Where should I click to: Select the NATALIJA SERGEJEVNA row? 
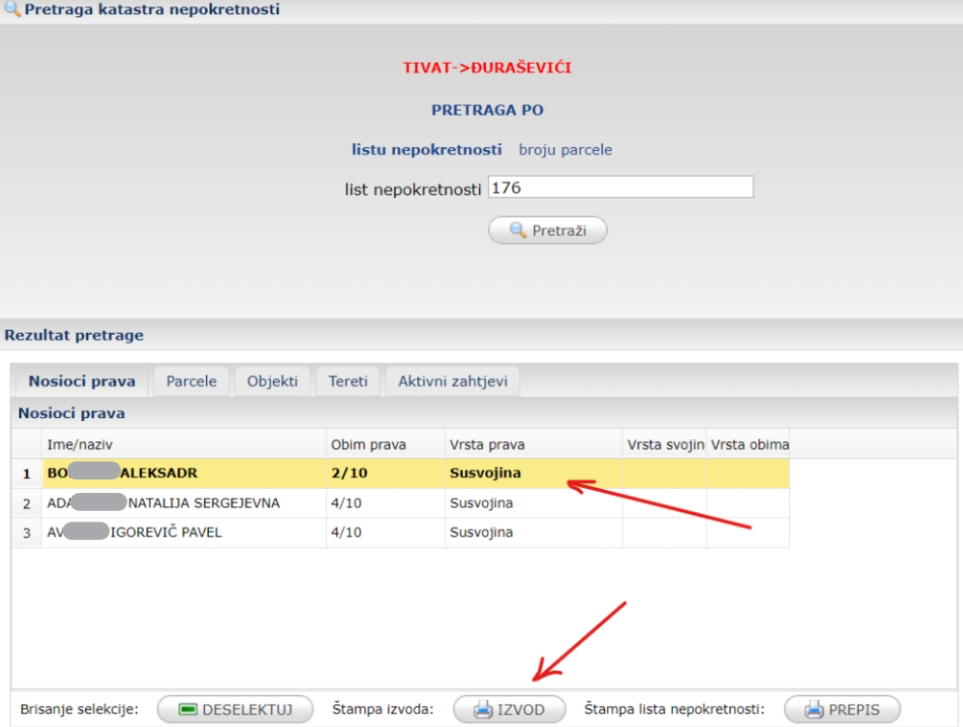(x=400, y=503)
